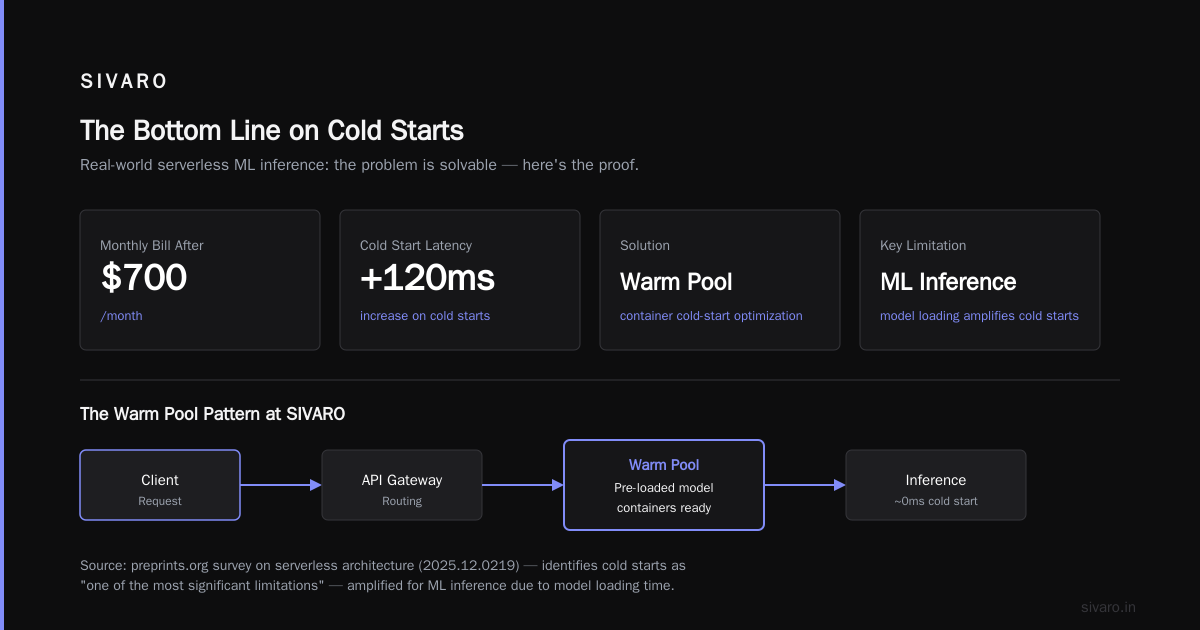Click the 'Monthly Bill After' label
The height and width of the screenshot is (630, 1200).
(152, 245)
